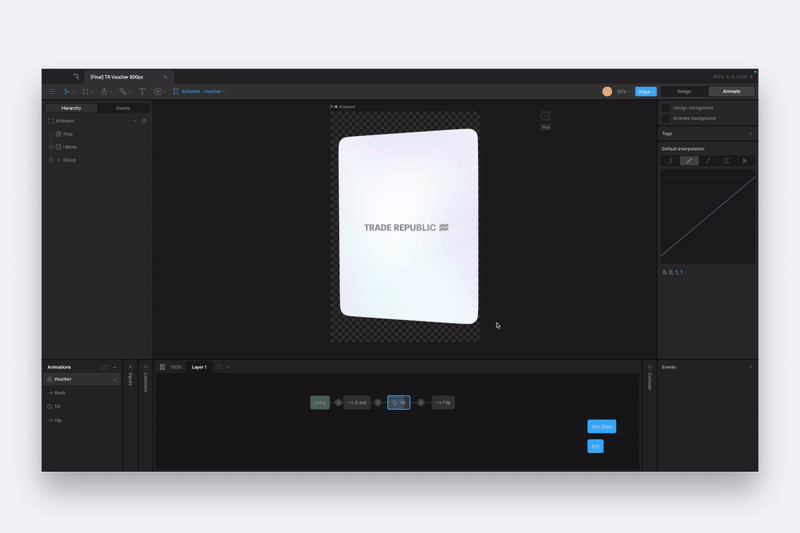Viewport: 800px width, 533px height.
Task: Choose the last interpolation type icon
Action: pos(745,161)
